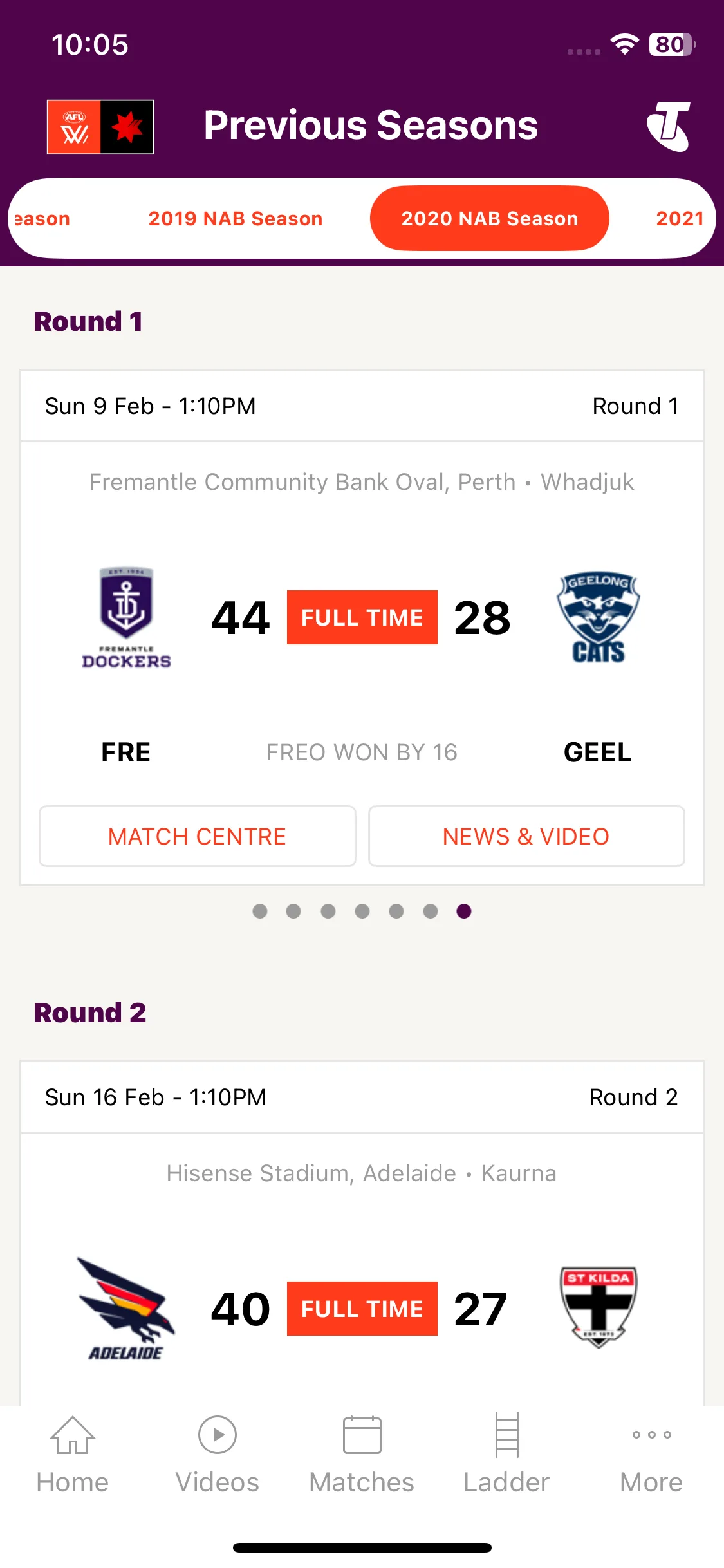Tap the St Kilda team logo
Viewport: 724px width, 1568px height.
pos(598,1307)
